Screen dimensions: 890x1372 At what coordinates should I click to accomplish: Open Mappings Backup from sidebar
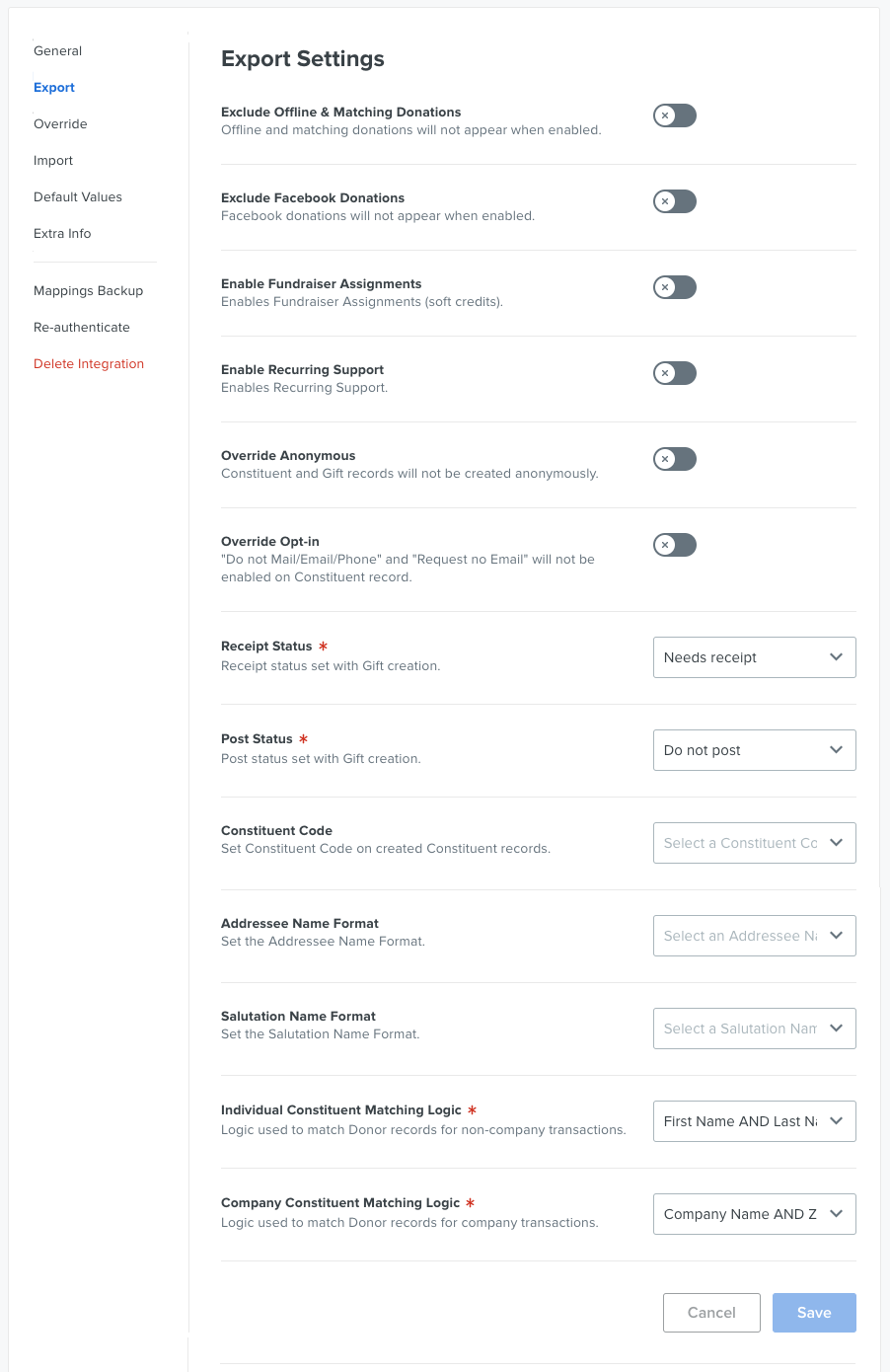point(89,290)
